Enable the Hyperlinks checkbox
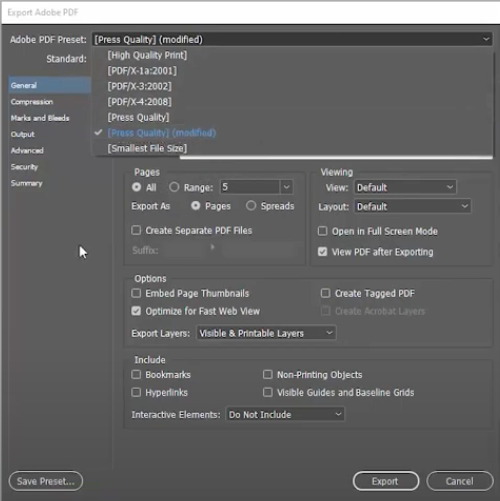The image size is (500, 501). [x=136, y=392]
